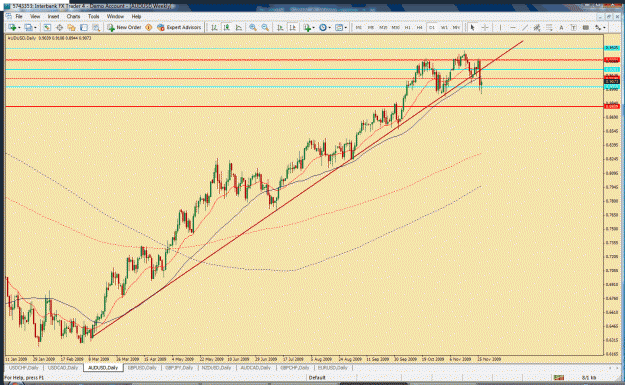Open the Insert menu
The image size is (625, 385).
point(53,16)
